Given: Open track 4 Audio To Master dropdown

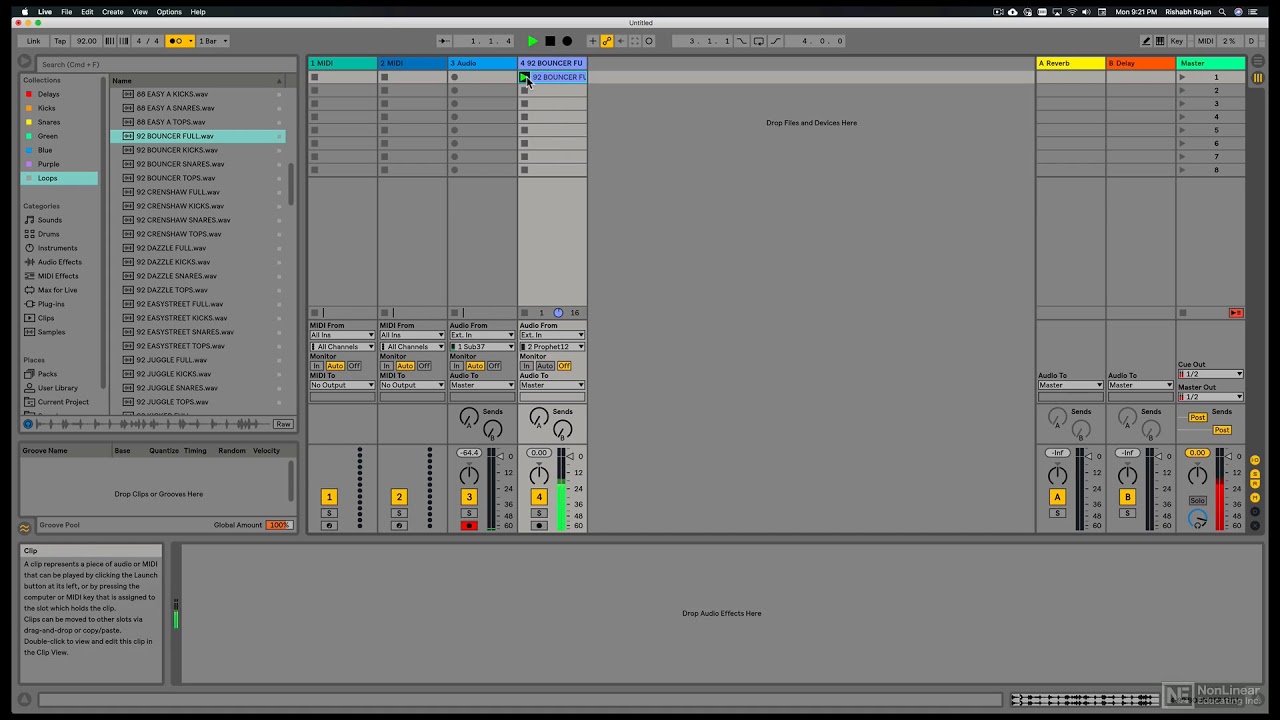Looking at the screenshot, I should point(552,385).
